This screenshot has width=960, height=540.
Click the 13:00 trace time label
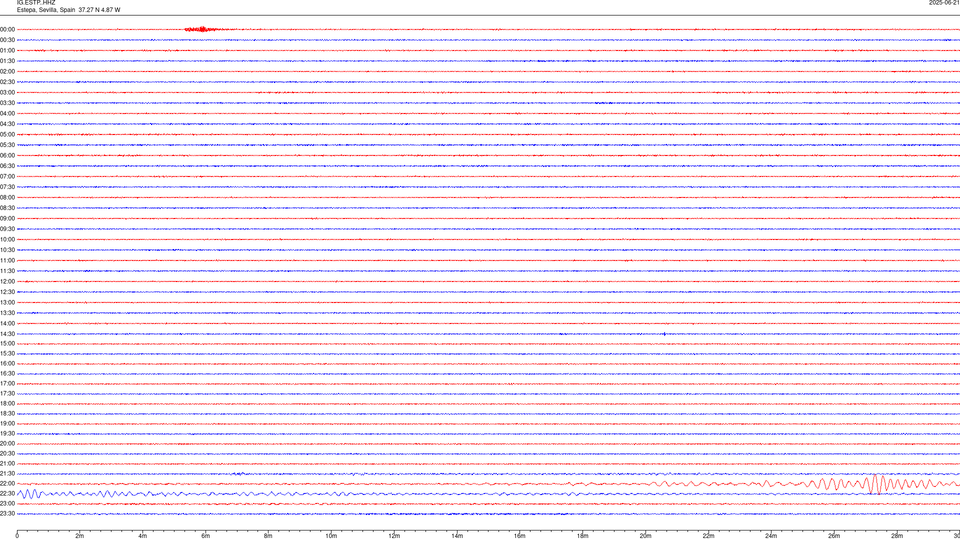click(x=7, y=302)
